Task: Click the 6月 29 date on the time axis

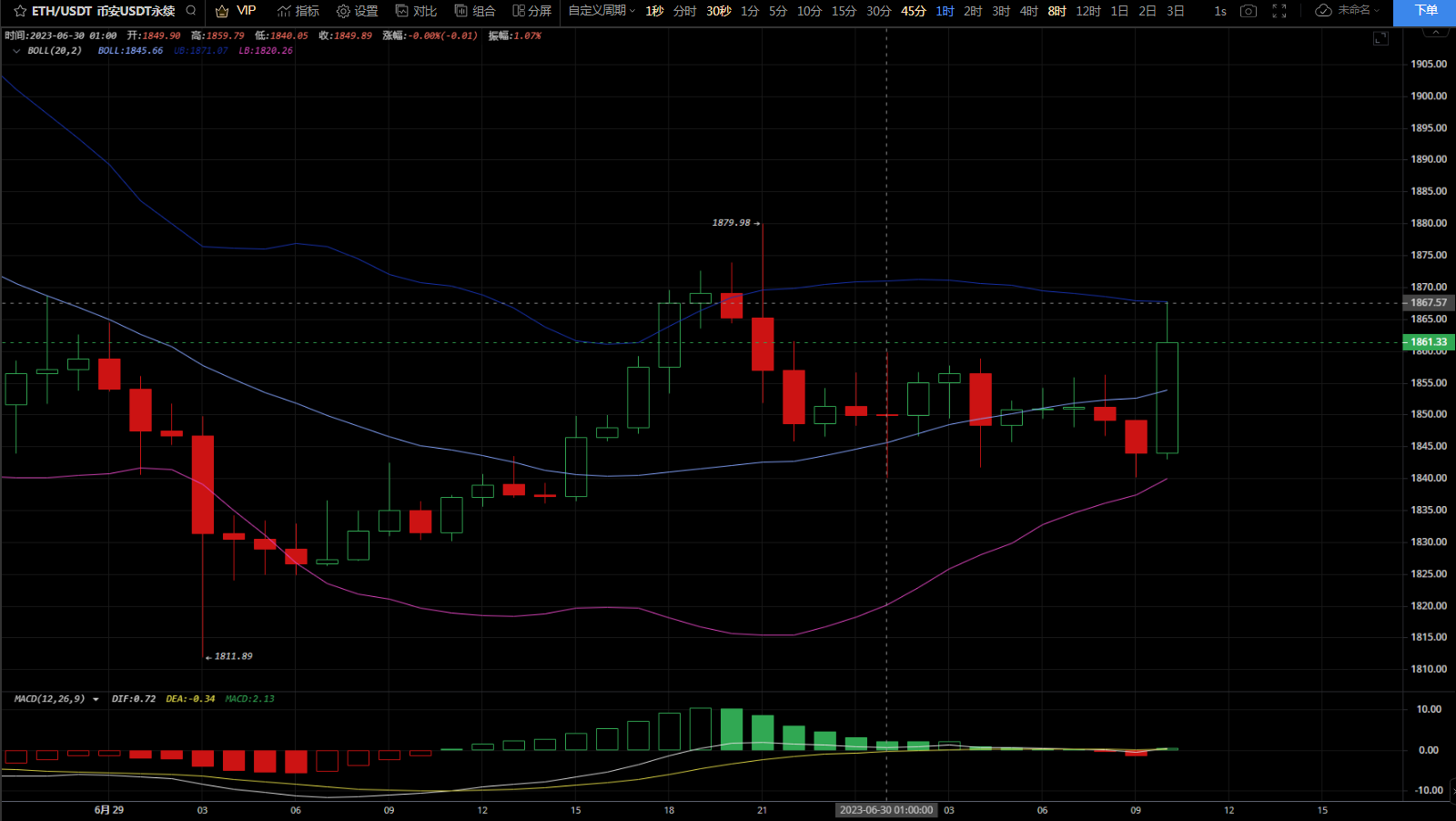Action: (109, 810)
